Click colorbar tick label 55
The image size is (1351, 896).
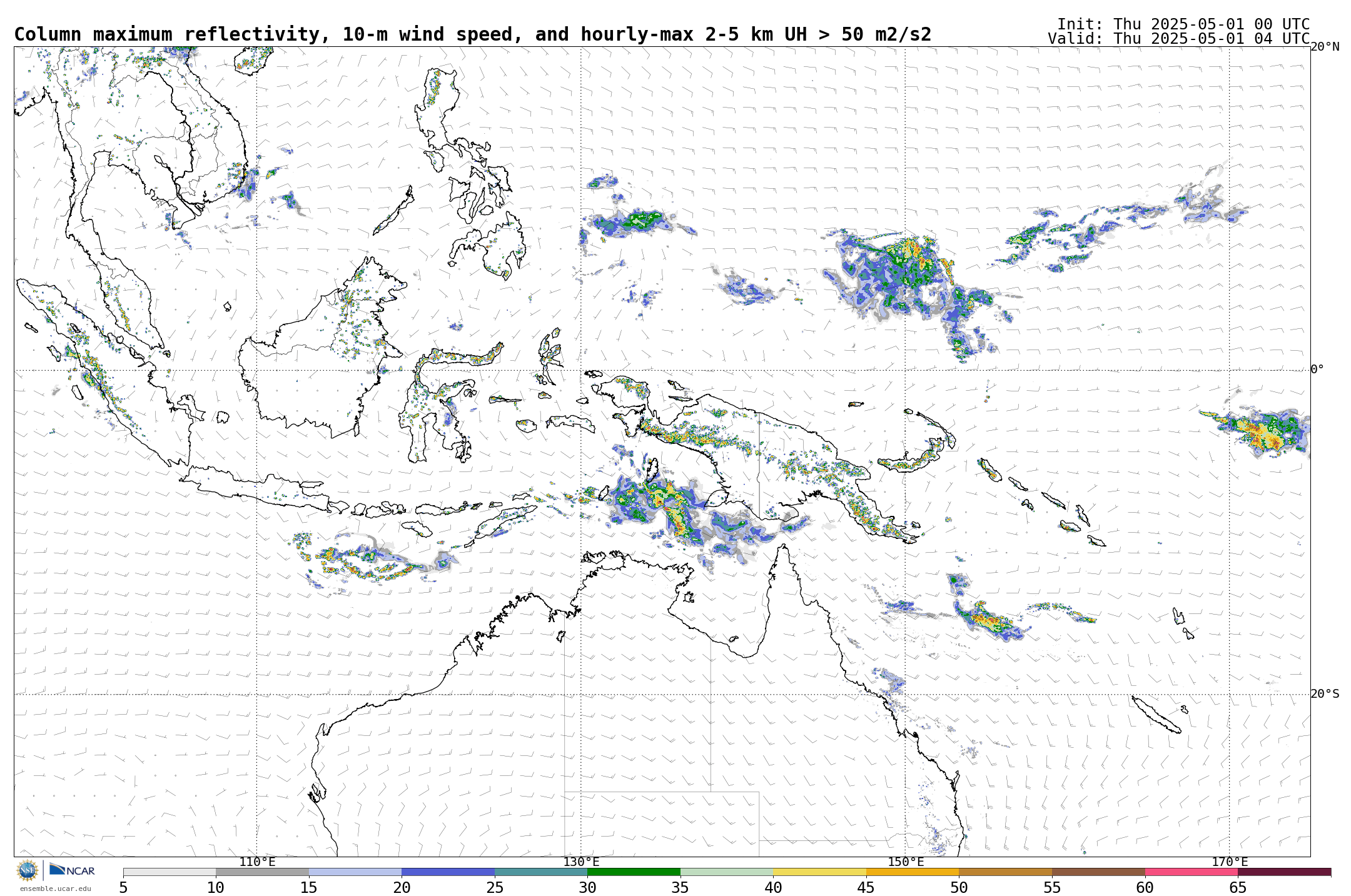1052,887
